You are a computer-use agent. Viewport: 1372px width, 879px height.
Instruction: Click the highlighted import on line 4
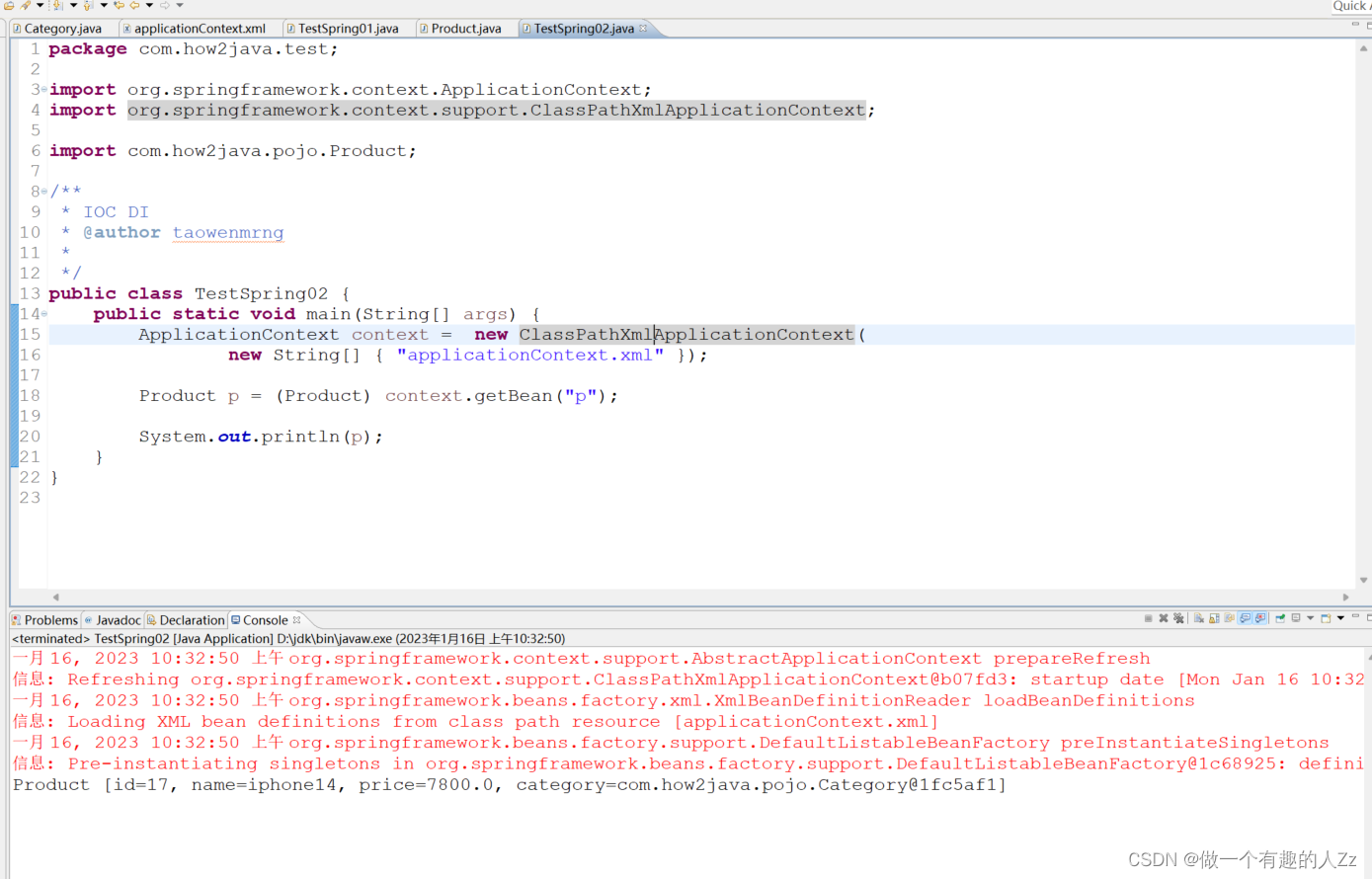(x=497, y=111)
